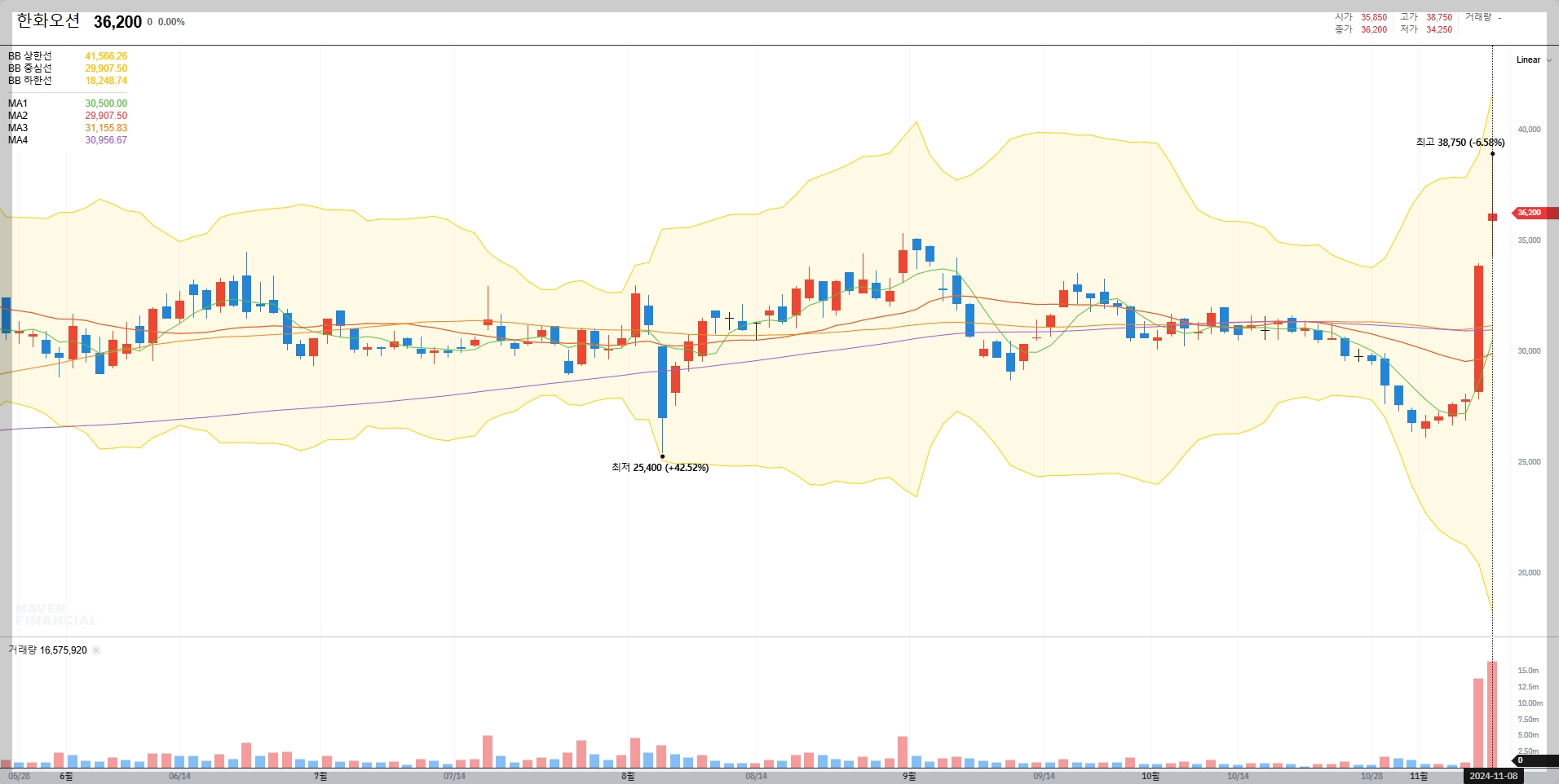Click the 11월 date axis label

click(x=1419, y=776)
